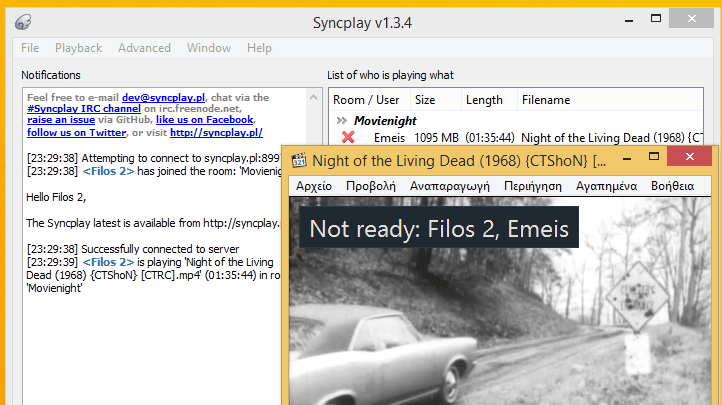This screenshot has height=405, width=722.
Task: Click the 'Hello Filos 2,' message line
Action: 56,197
